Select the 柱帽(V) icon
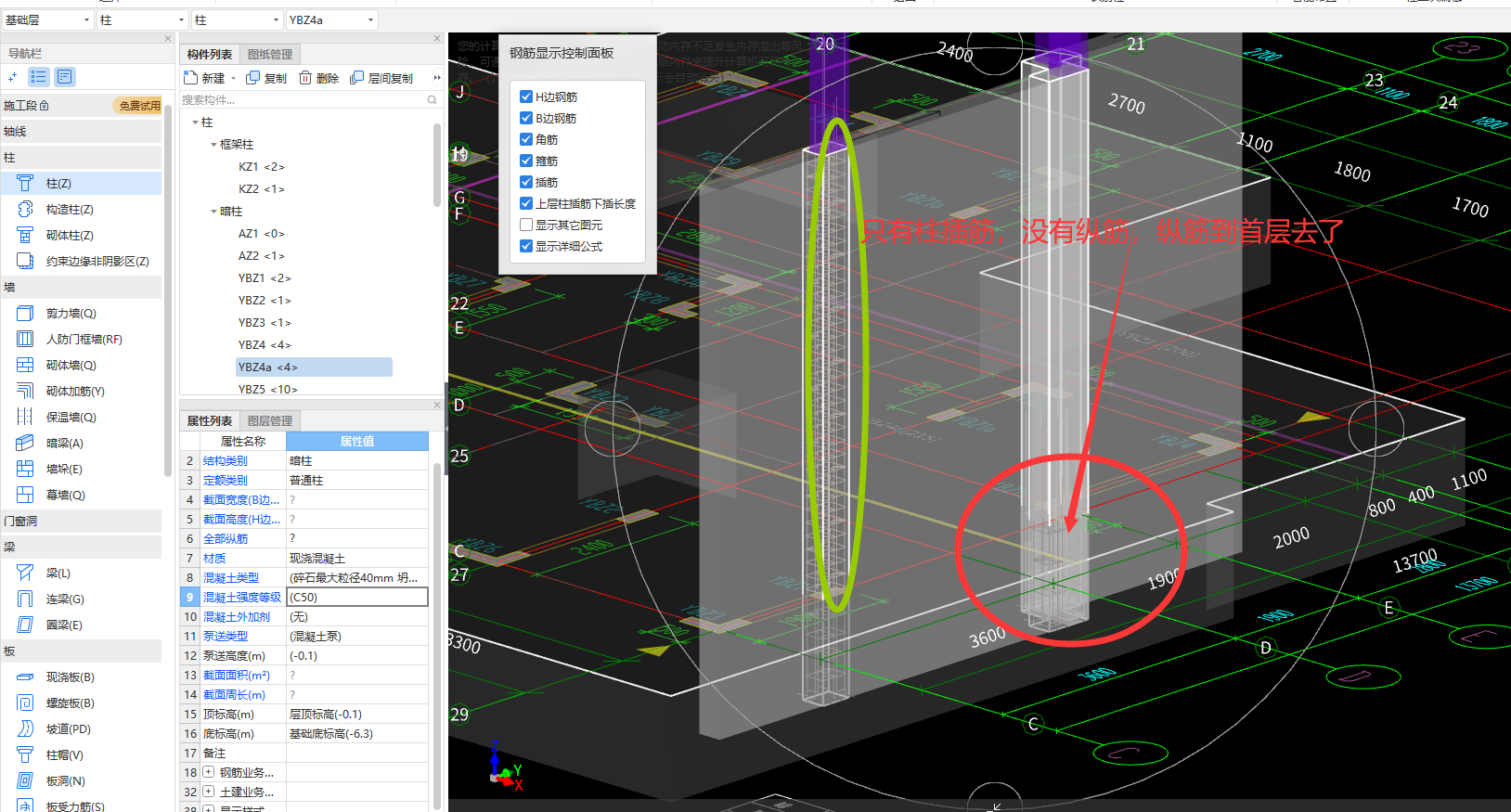The height and width of the screenshot is (812, 1511). (x=25, y=754)
